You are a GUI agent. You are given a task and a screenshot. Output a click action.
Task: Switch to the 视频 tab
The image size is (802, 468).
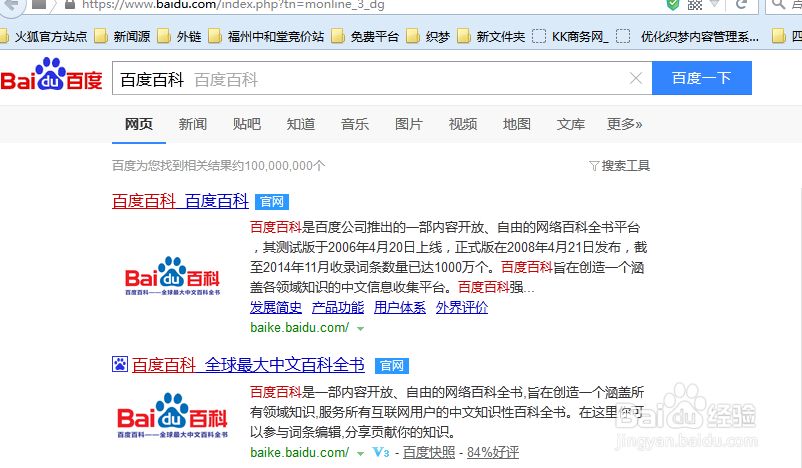coord(463,124)
